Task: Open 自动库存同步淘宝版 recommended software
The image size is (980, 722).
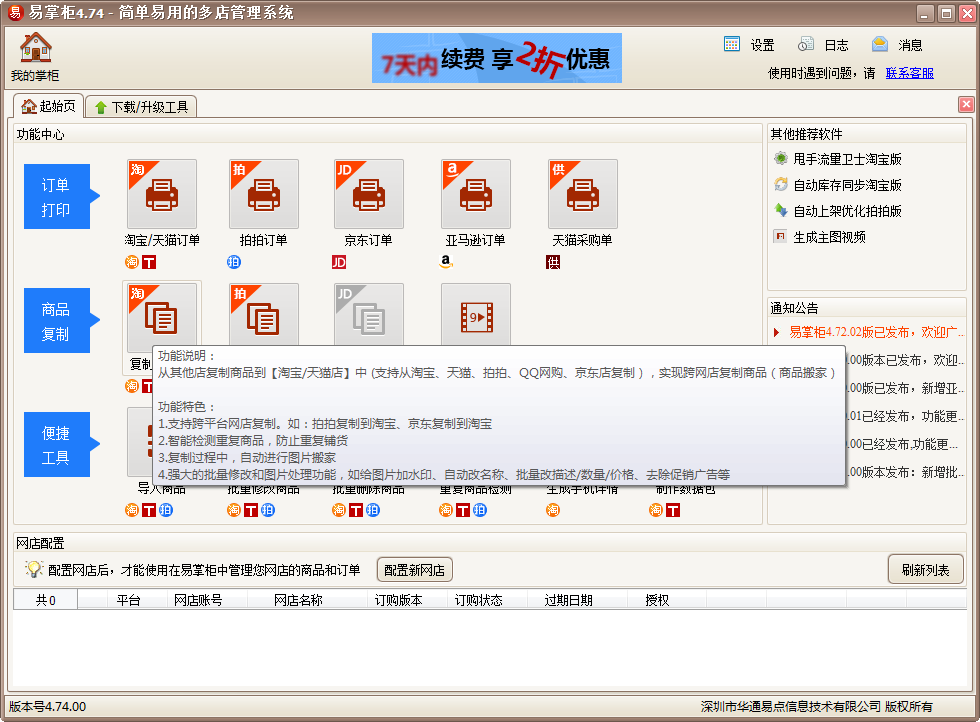Action: tap(847, 185)
